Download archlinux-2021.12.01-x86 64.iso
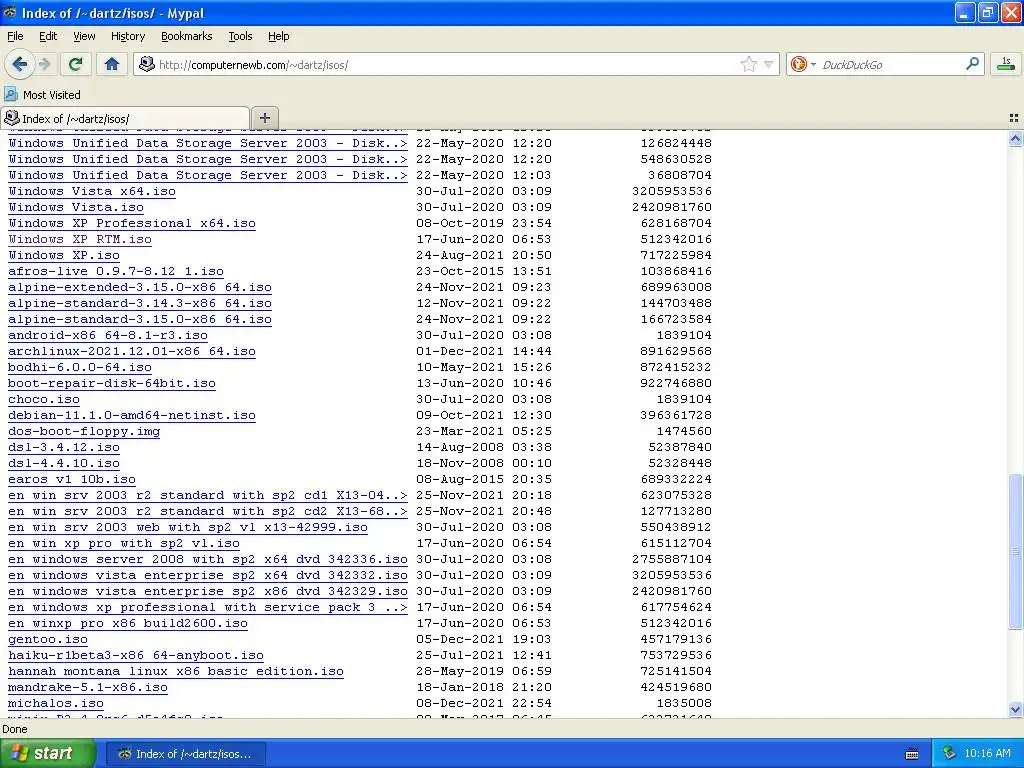 coord(132,351)
